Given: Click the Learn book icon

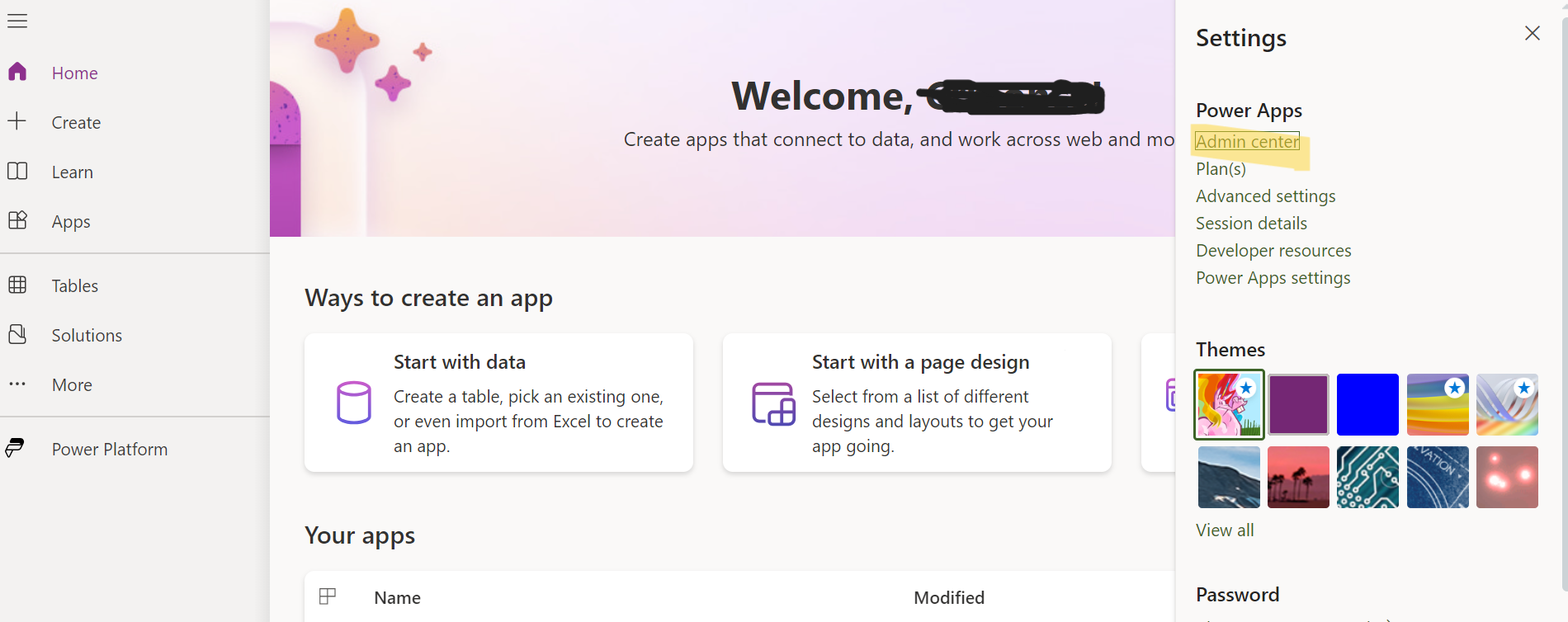Looking at the screenshot, I should 17,171.
